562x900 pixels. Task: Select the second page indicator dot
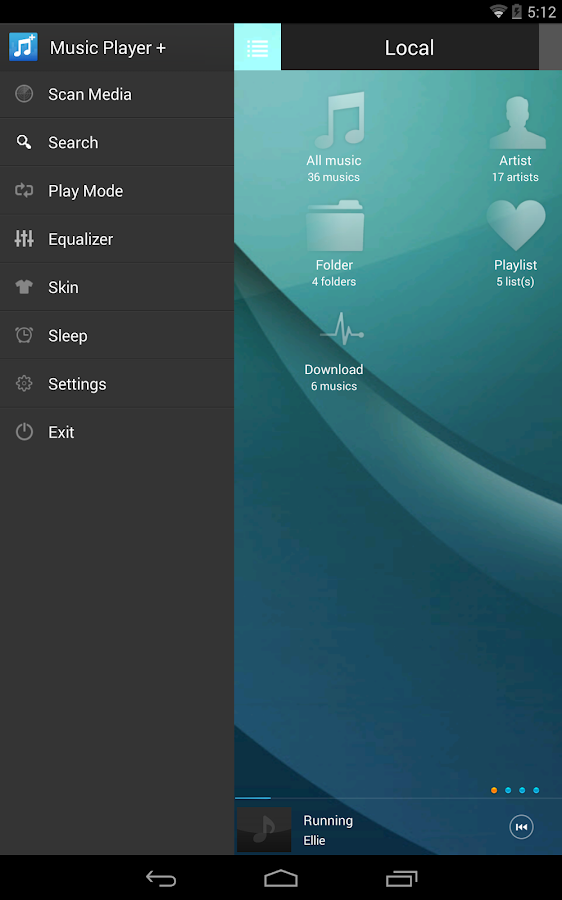(508, 790)
